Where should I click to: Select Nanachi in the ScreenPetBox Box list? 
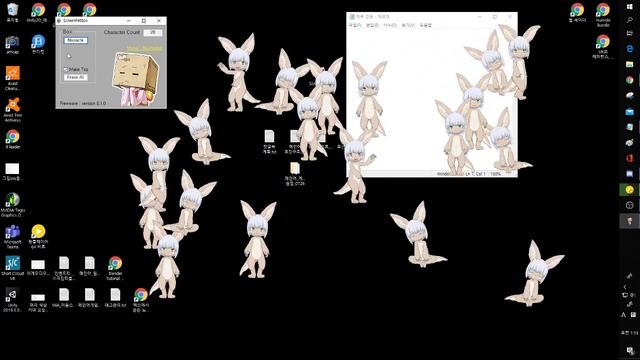pyautogui.click(x=76, y=40)
